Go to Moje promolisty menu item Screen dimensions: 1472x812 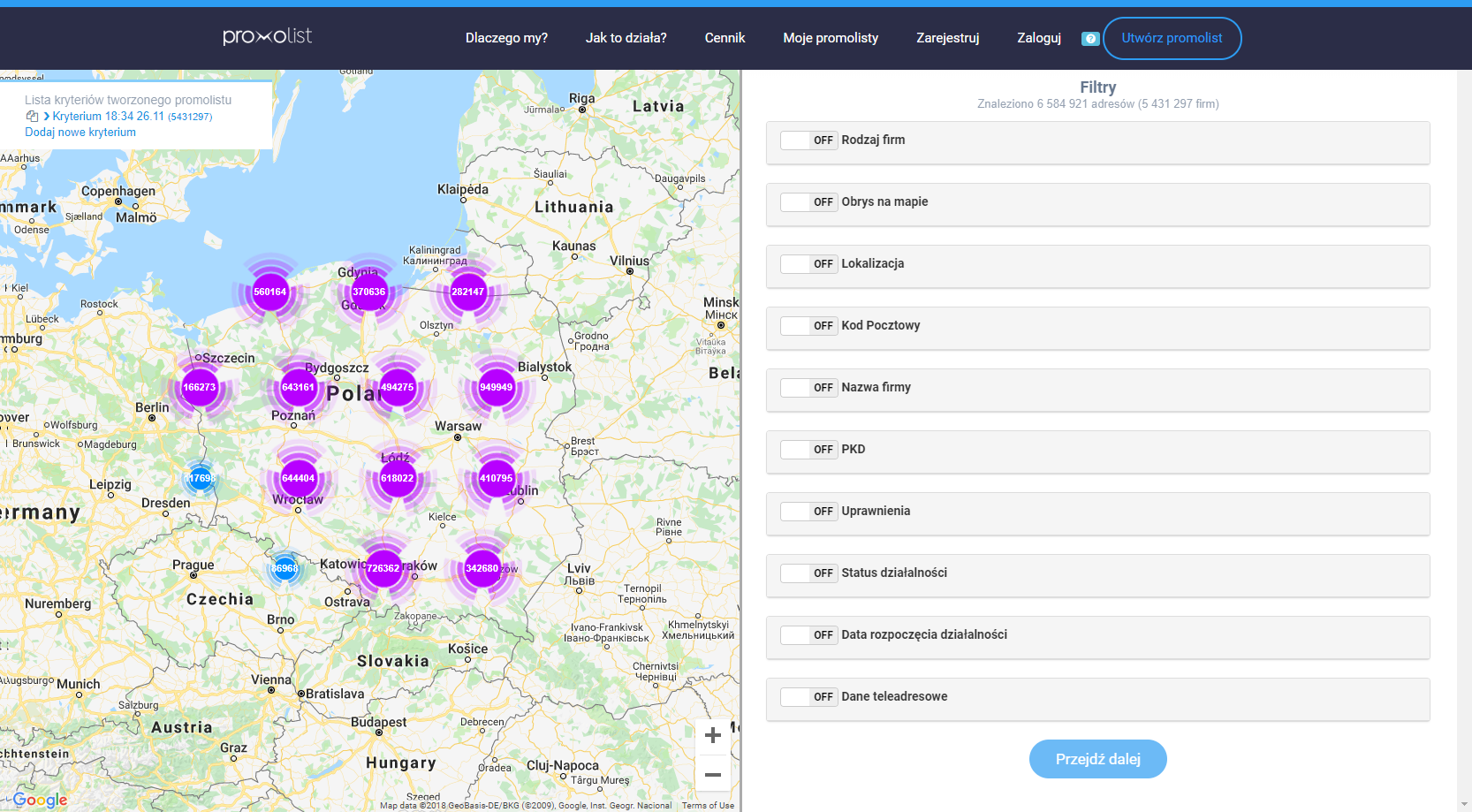tap(831, 38)
